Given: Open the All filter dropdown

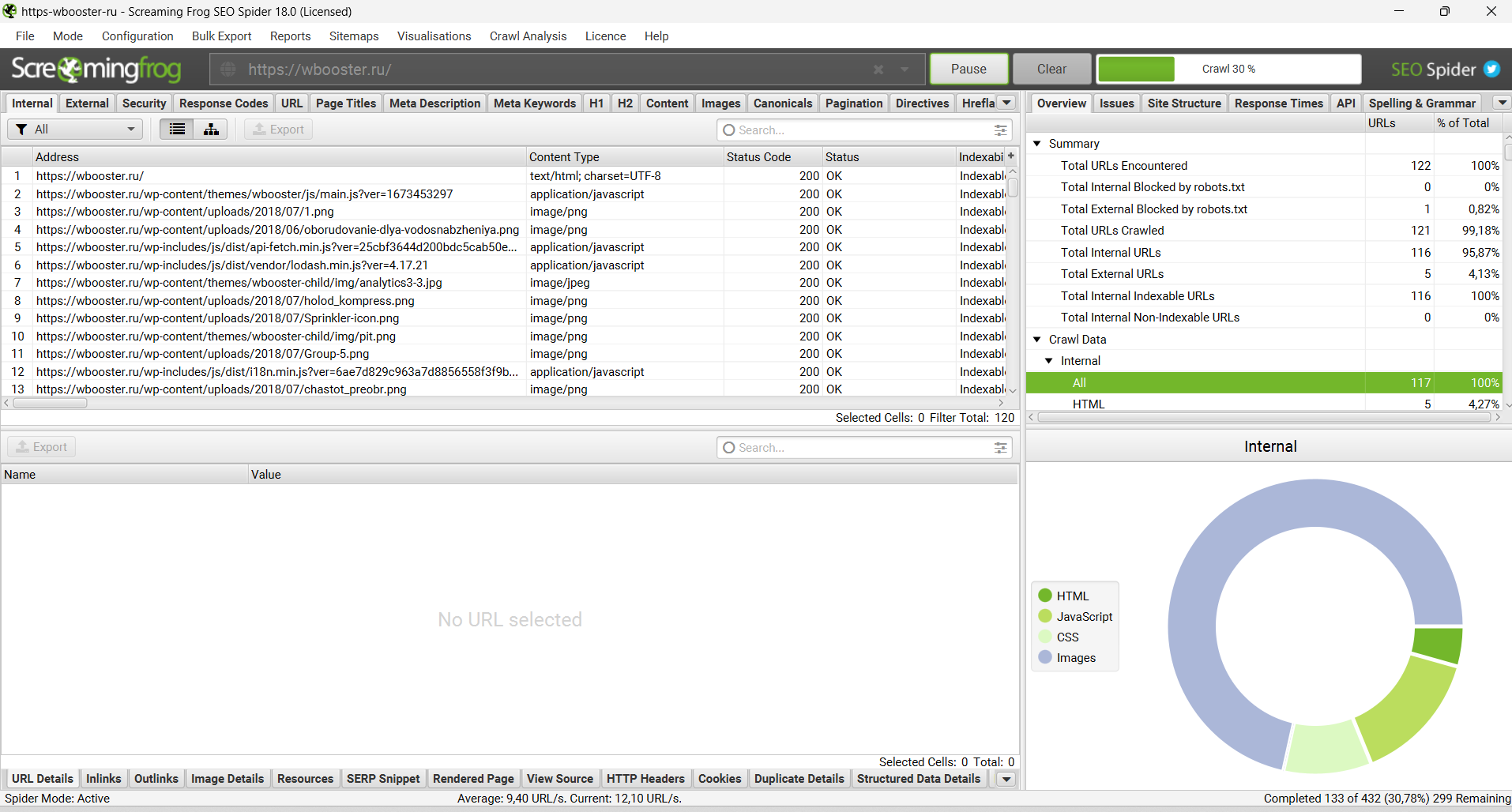Looking at the screenshot, I should [75, 130].
